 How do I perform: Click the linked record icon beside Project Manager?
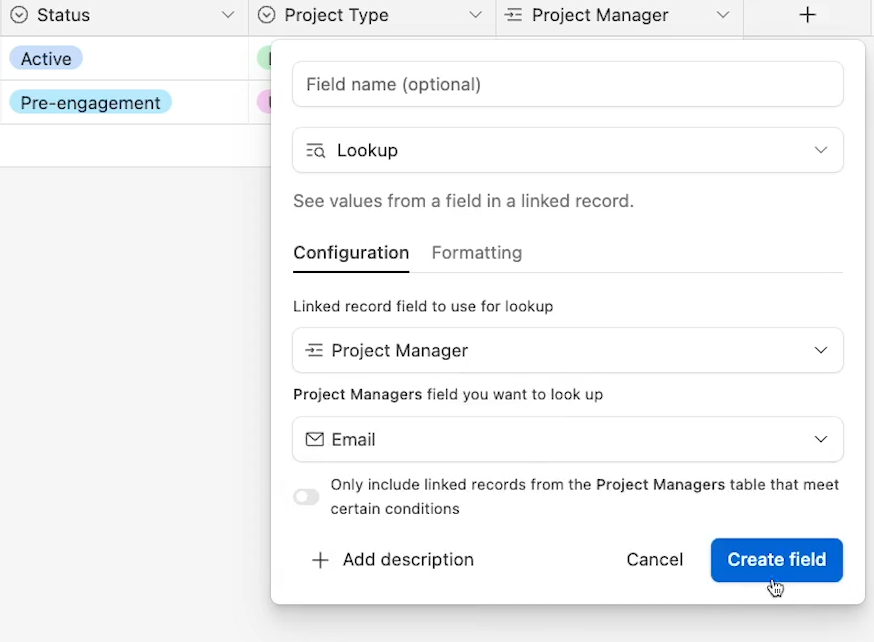pos(314,350)
